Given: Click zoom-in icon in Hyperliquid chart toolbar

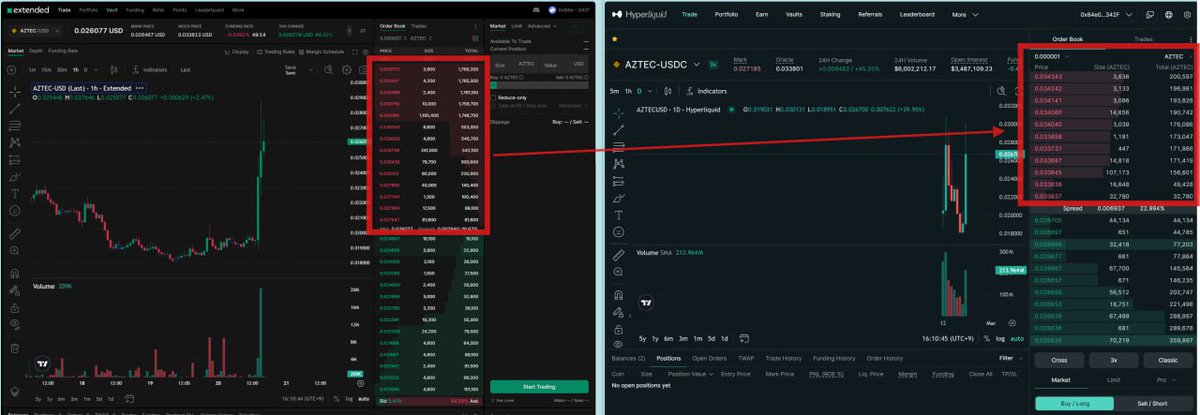Looking at the screenshot, I should click(x=619, y=272).
